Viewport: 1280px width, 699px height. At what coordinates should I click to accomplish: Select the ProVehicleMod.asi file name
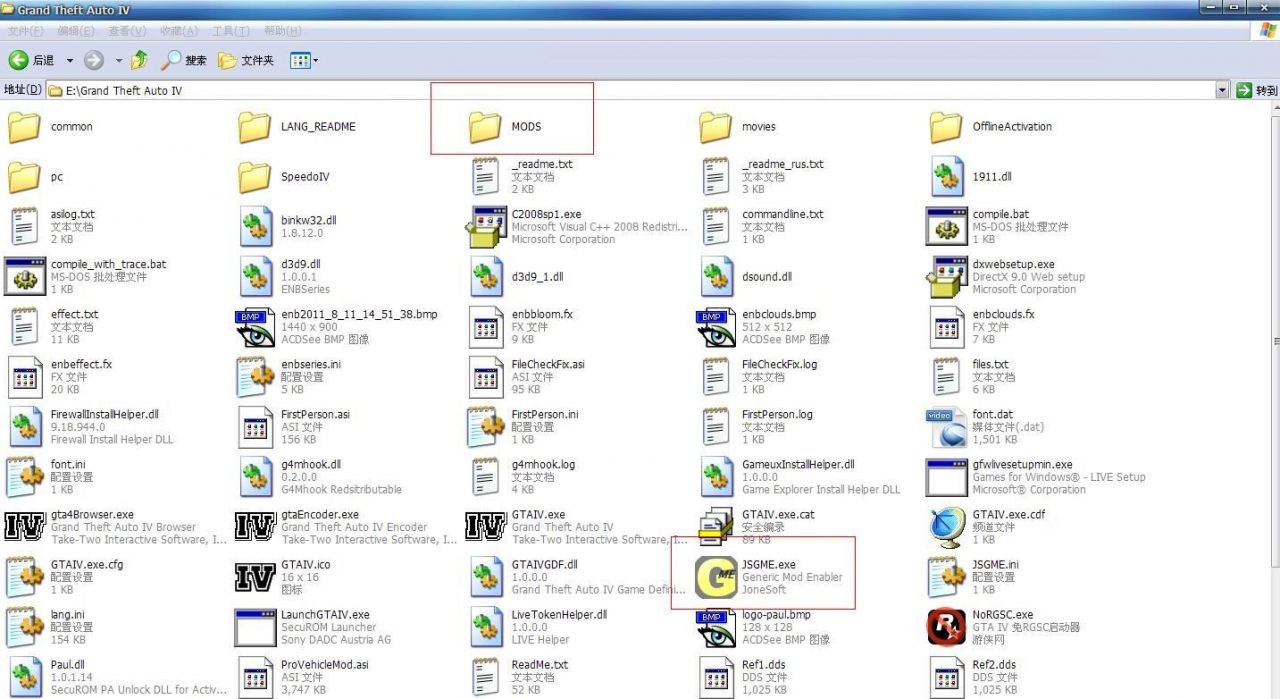pyautogui.click(x=325, y=664)
